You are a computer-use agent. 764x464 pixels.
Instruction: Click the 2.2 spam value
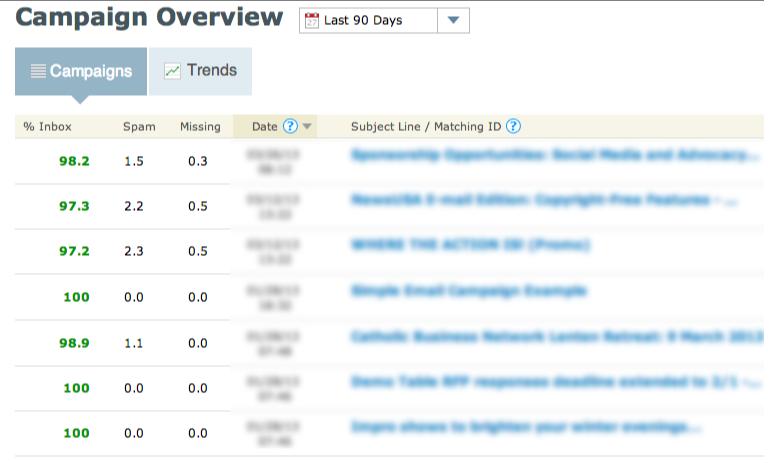[x=134, y=206]
